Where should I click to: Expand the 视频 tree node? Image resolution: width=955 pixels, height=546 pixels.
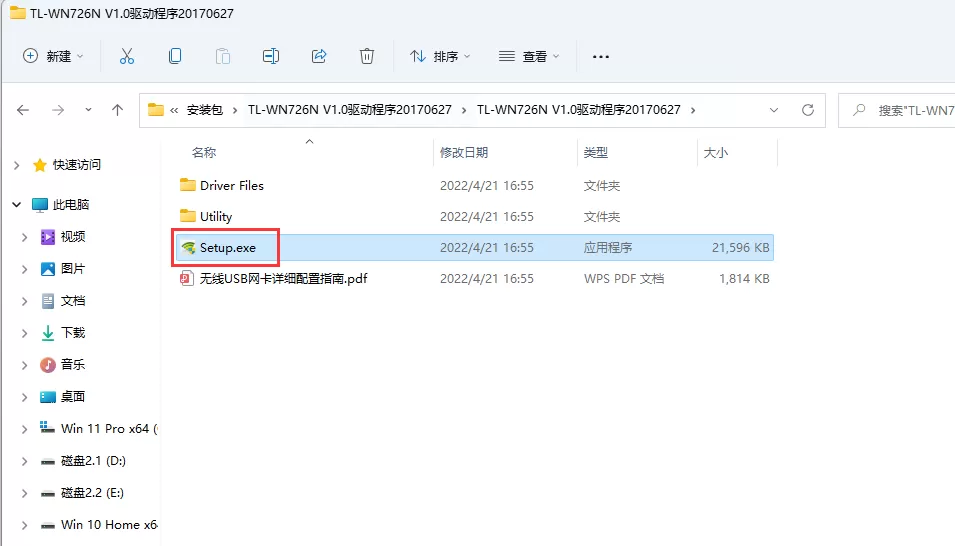click(24, 237)
